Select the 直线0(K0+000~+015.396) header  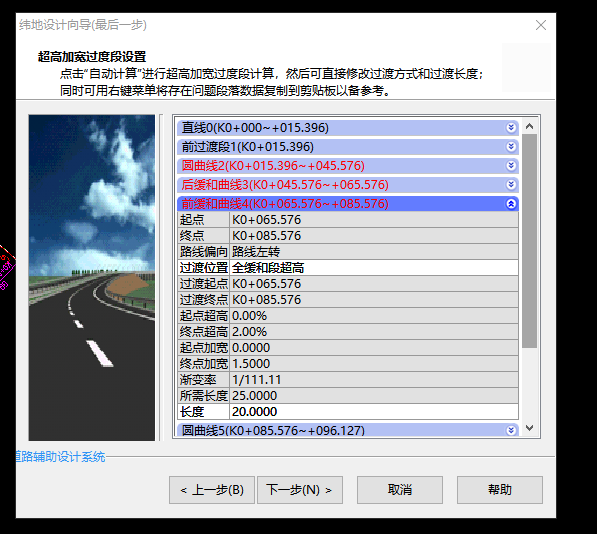[348, 128]
